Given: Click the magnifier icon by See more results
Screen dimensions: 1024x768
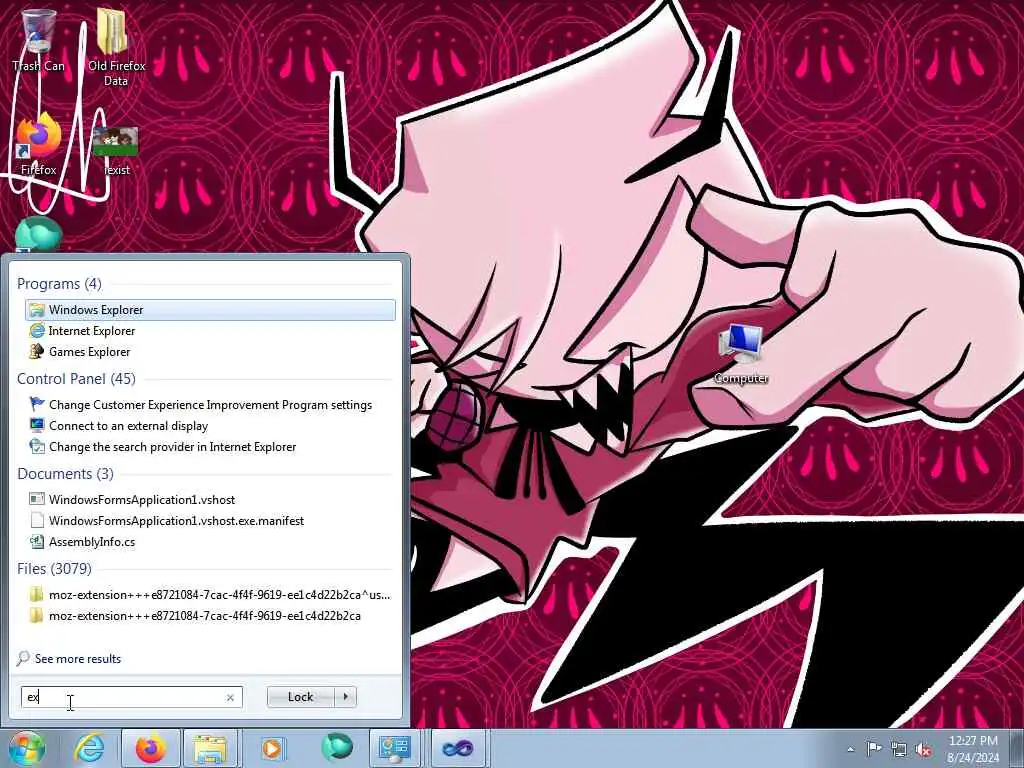Looking at the screenshot, I should [24, 658].
